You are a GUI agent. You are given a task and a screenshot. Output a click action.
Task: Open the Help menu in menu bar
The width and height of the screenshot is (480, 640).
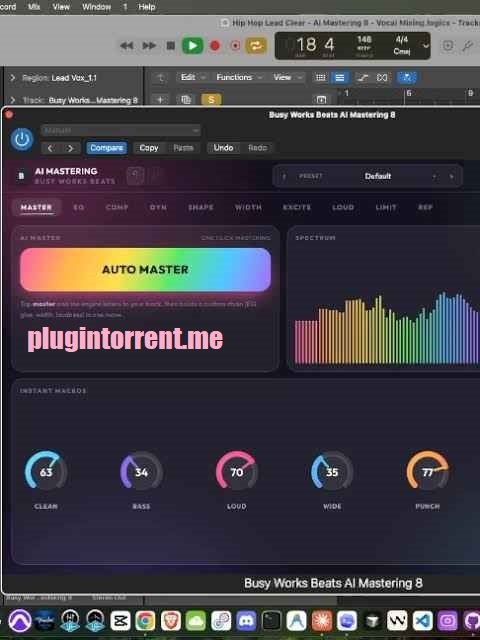(147, 7)
